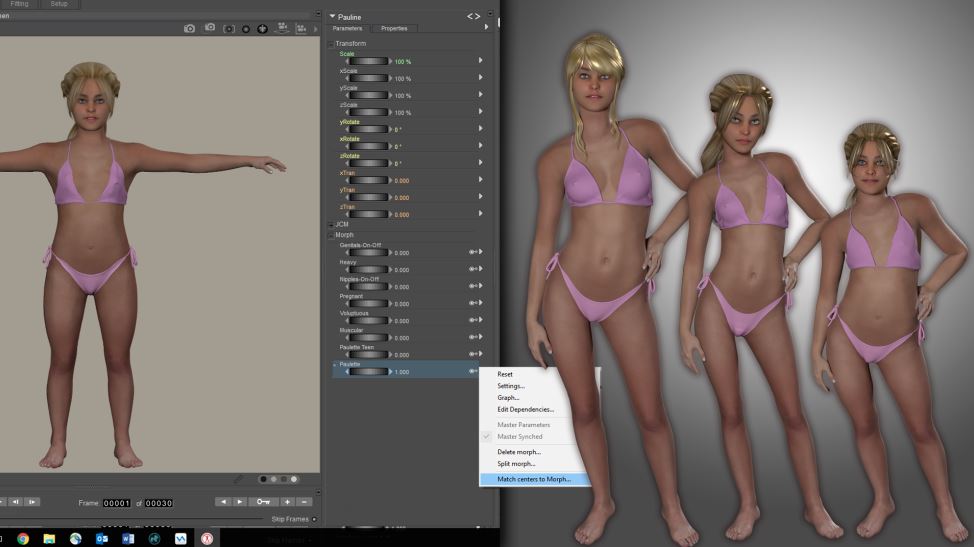Click the Paulette morph dial slider
Screen dimensions: 974x547
[368, 372]
